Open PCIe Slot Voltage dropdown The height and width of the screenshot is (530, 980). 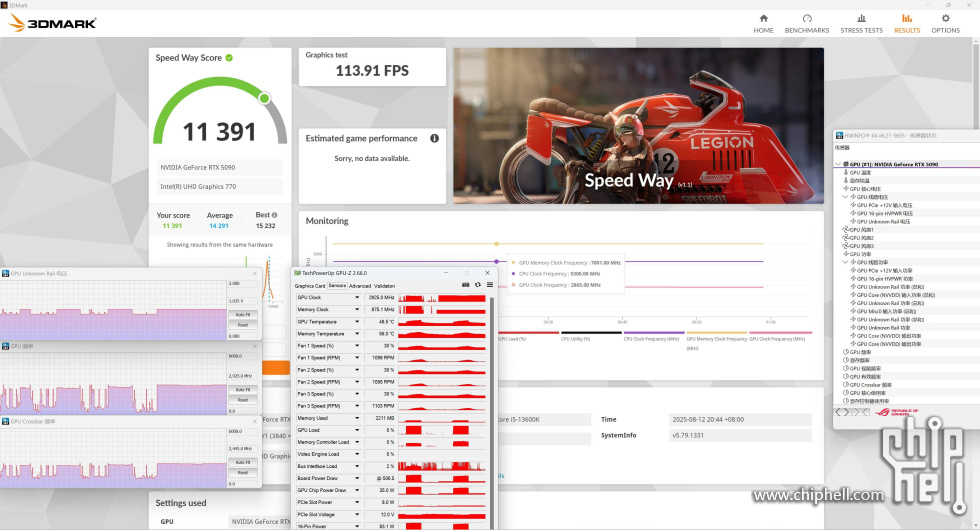tap(357, 514)
